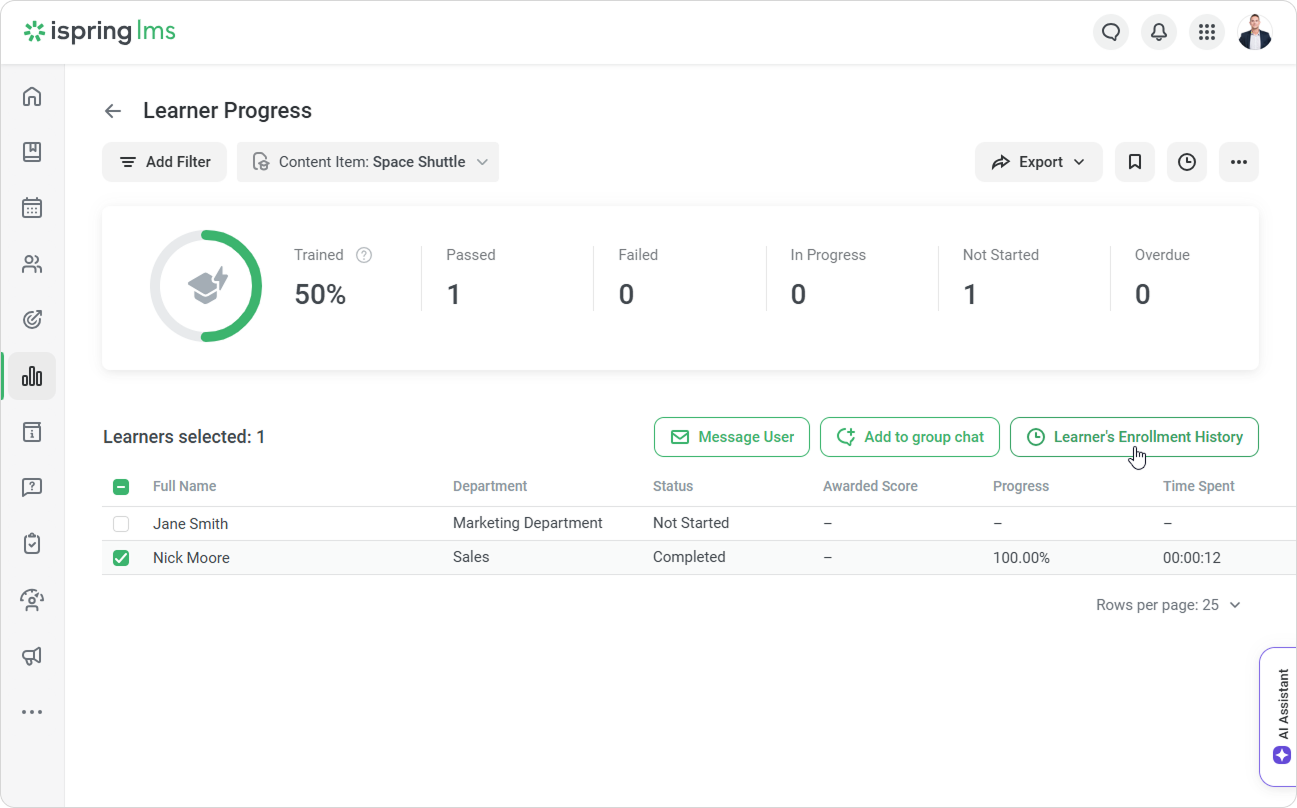Change the Rows per page dropdown
1297x808 pixels.
[1168, 605]
